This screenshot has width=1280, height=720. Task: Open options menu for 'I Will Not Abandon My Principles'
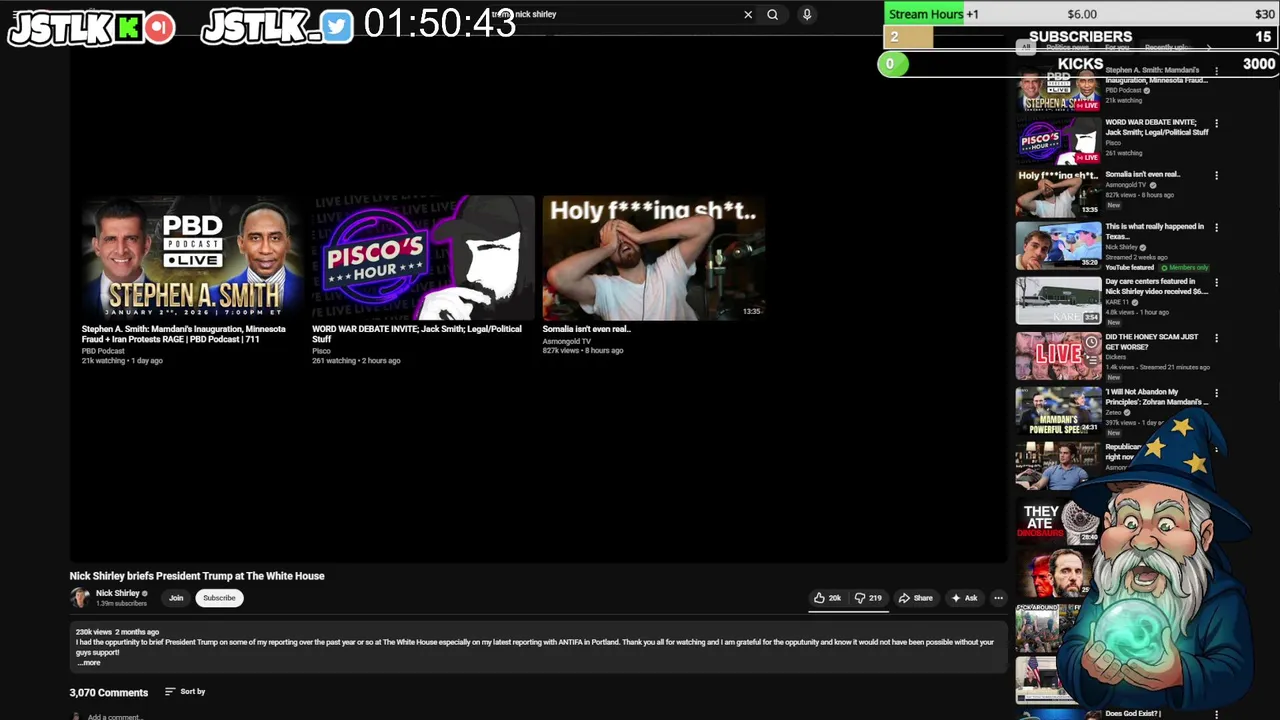point(1216,393)
